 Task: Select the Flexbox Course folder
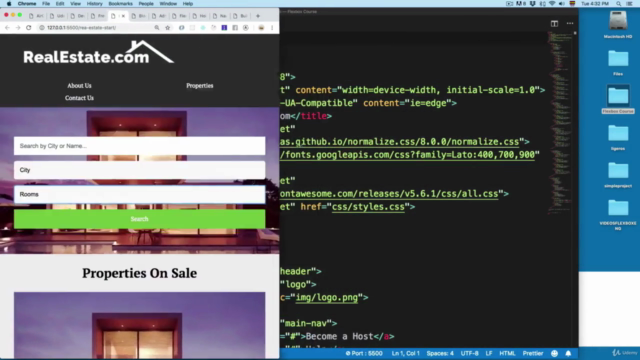point(618,96)
